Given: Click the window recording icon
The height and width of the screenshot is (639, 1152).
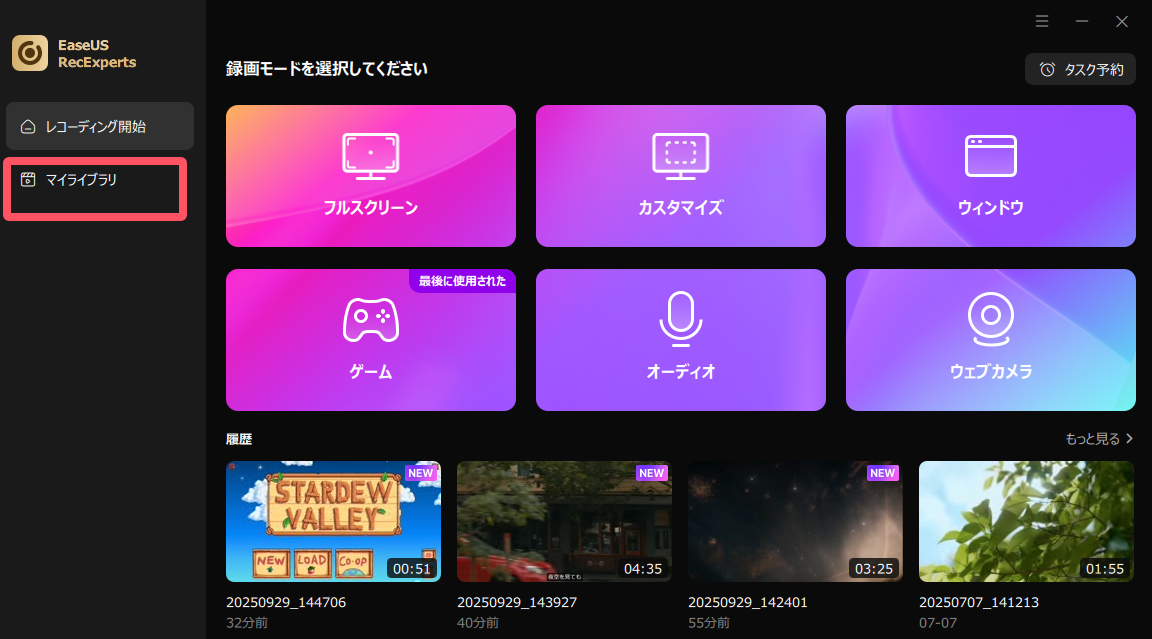Looking at the screenshot, I should click(x=990, y=156).
